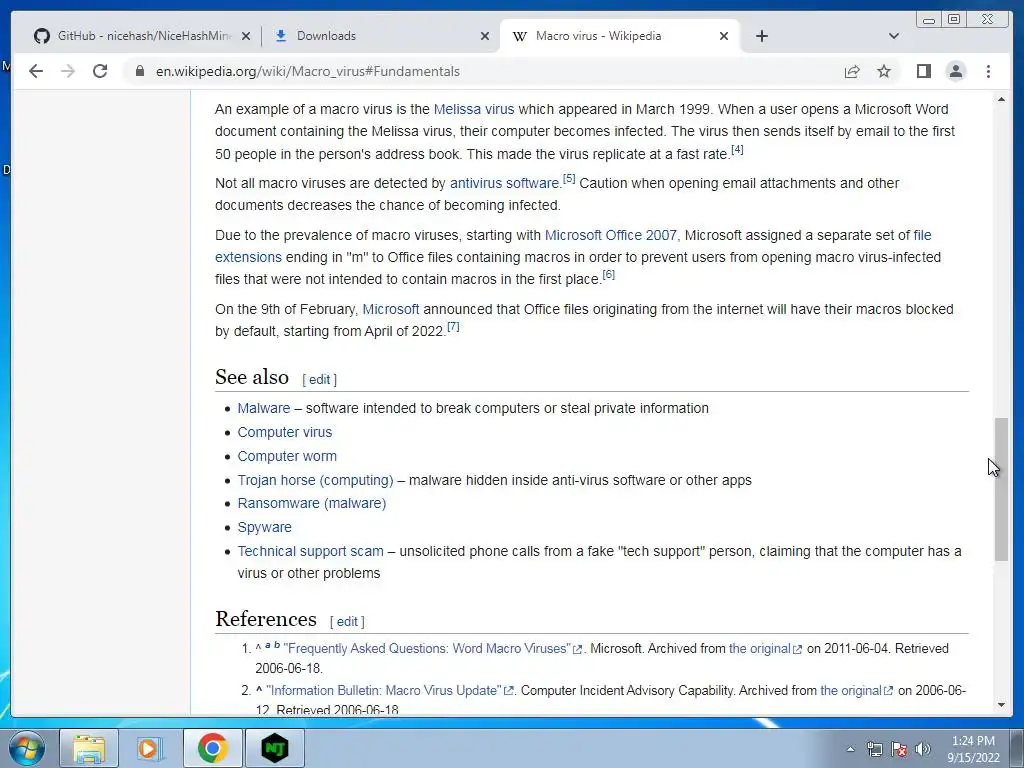Open Frequently Asked Questions: Word Macro Viruses reference

[x=427, y=648]
